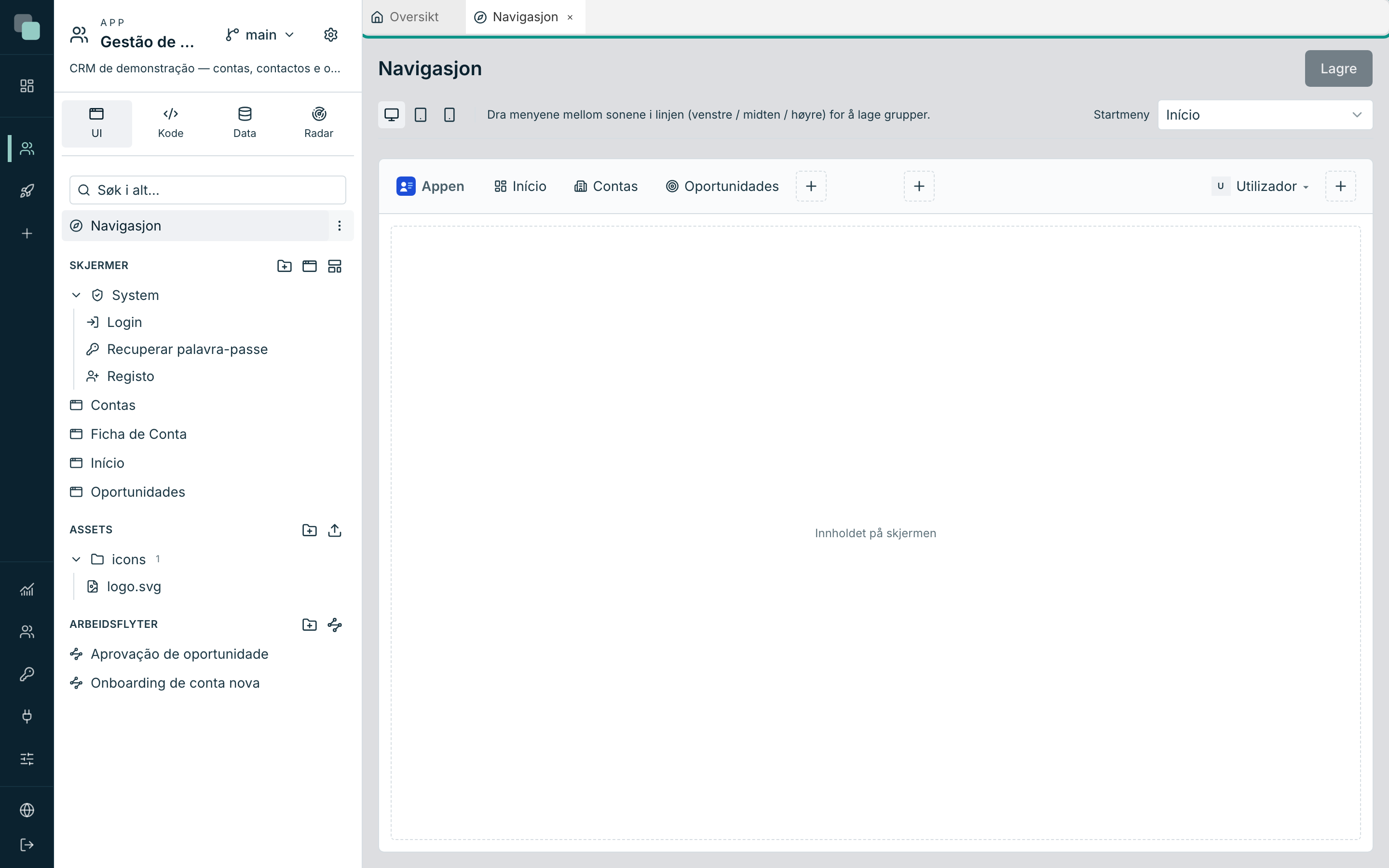Switch to mobile phone preview mode
Viewport: 1389px width, 868px height.
pos(449,115)
